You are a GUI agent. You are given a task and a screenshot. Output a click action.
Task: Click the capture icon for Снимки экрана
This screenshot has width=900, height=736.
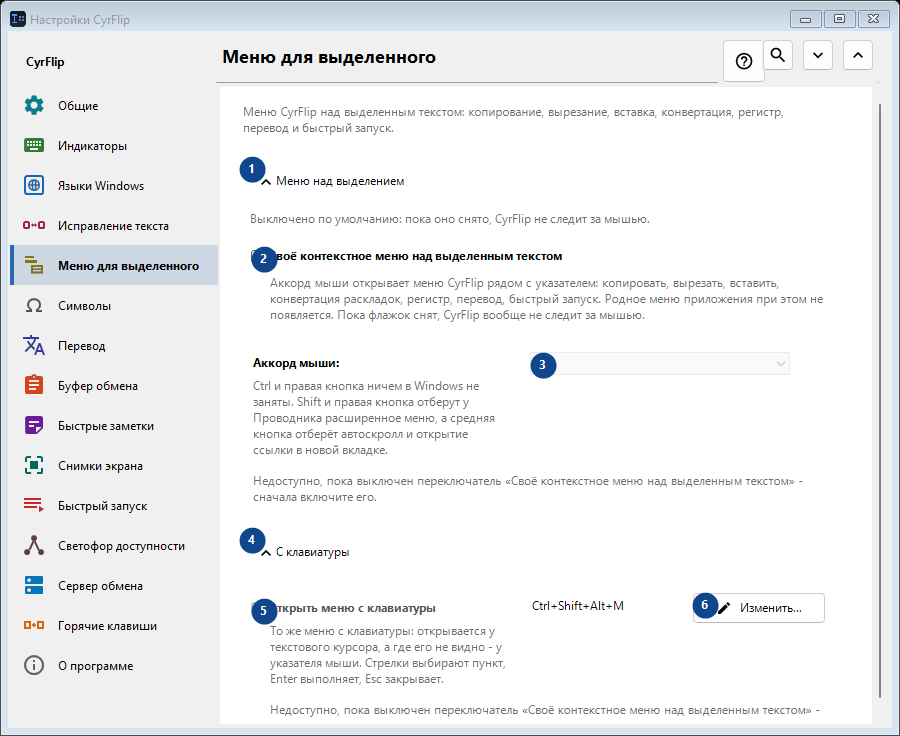(34, 466)
